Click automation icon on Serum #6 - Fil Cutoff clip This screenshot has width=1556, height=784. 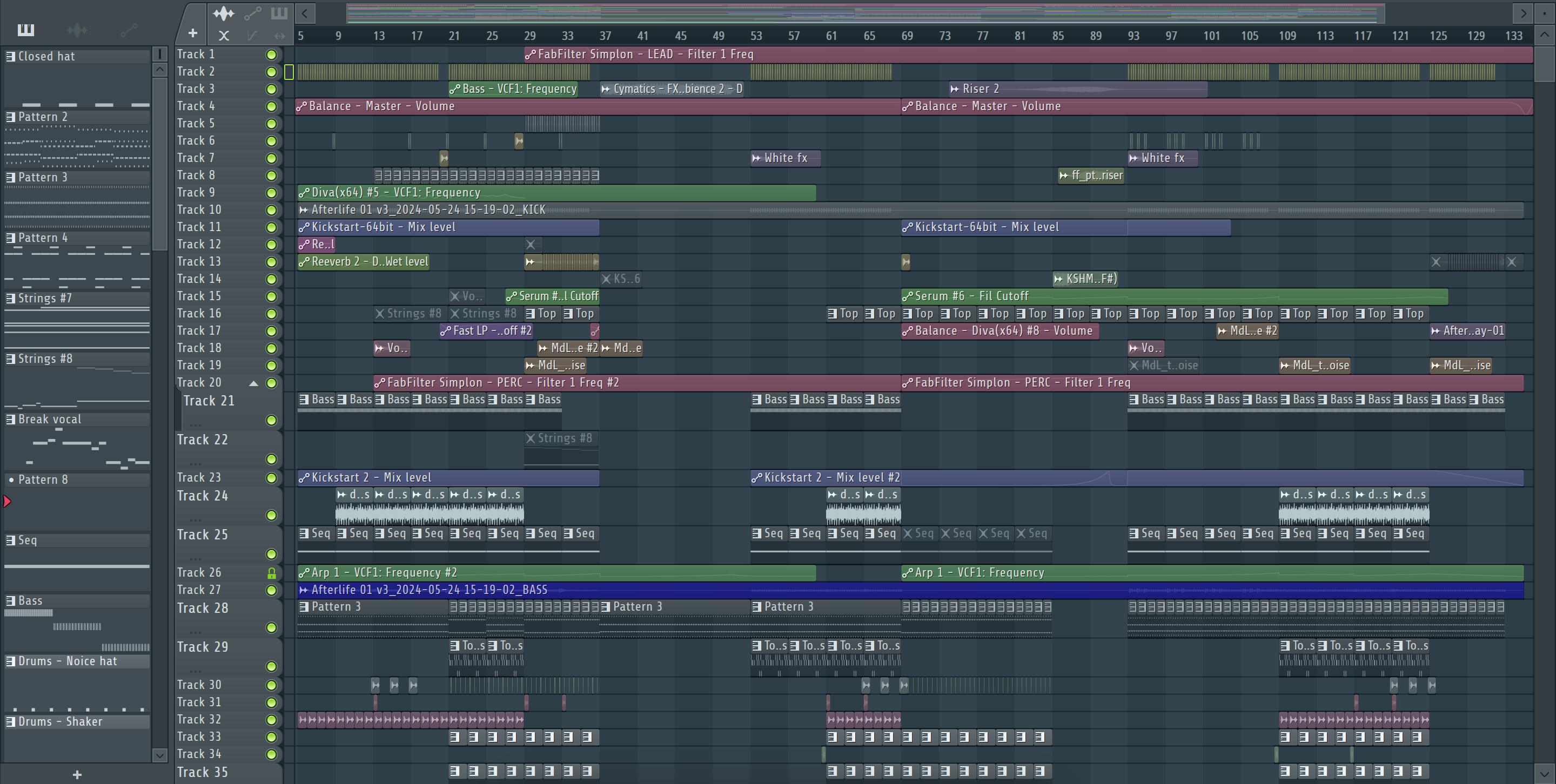(x=907, y=296)
